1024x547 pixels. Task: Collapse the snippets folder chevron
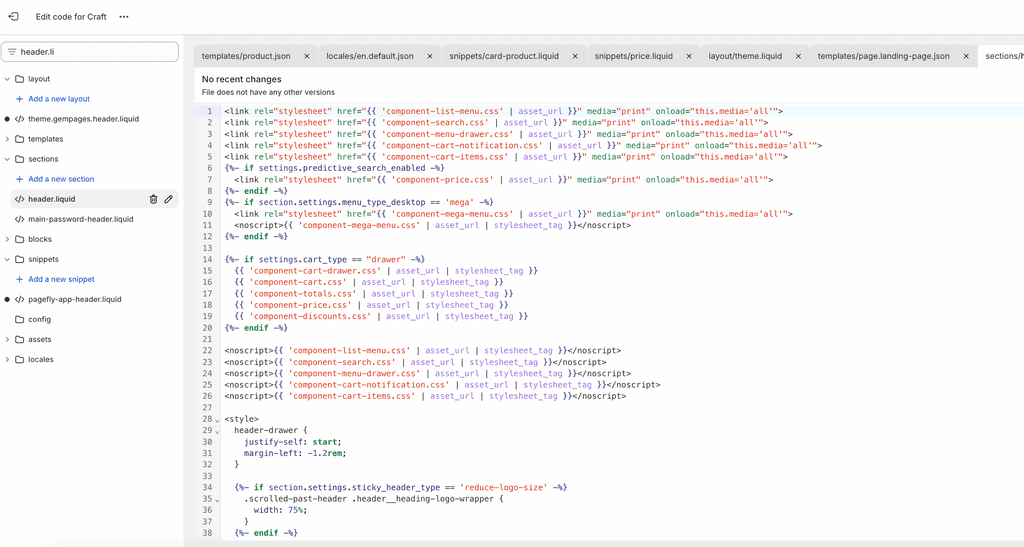coord(7,259)
